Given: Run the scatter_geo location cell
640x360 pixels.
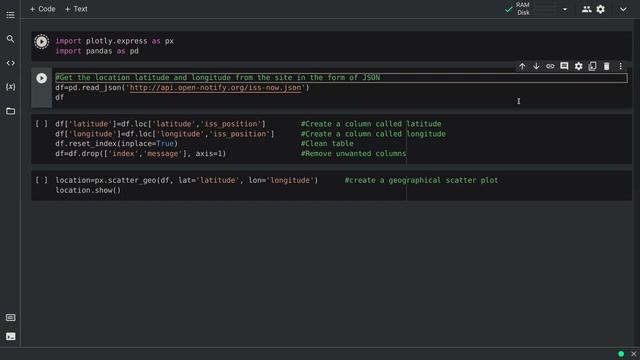Looking at the screenshot, I should [41, 180].
